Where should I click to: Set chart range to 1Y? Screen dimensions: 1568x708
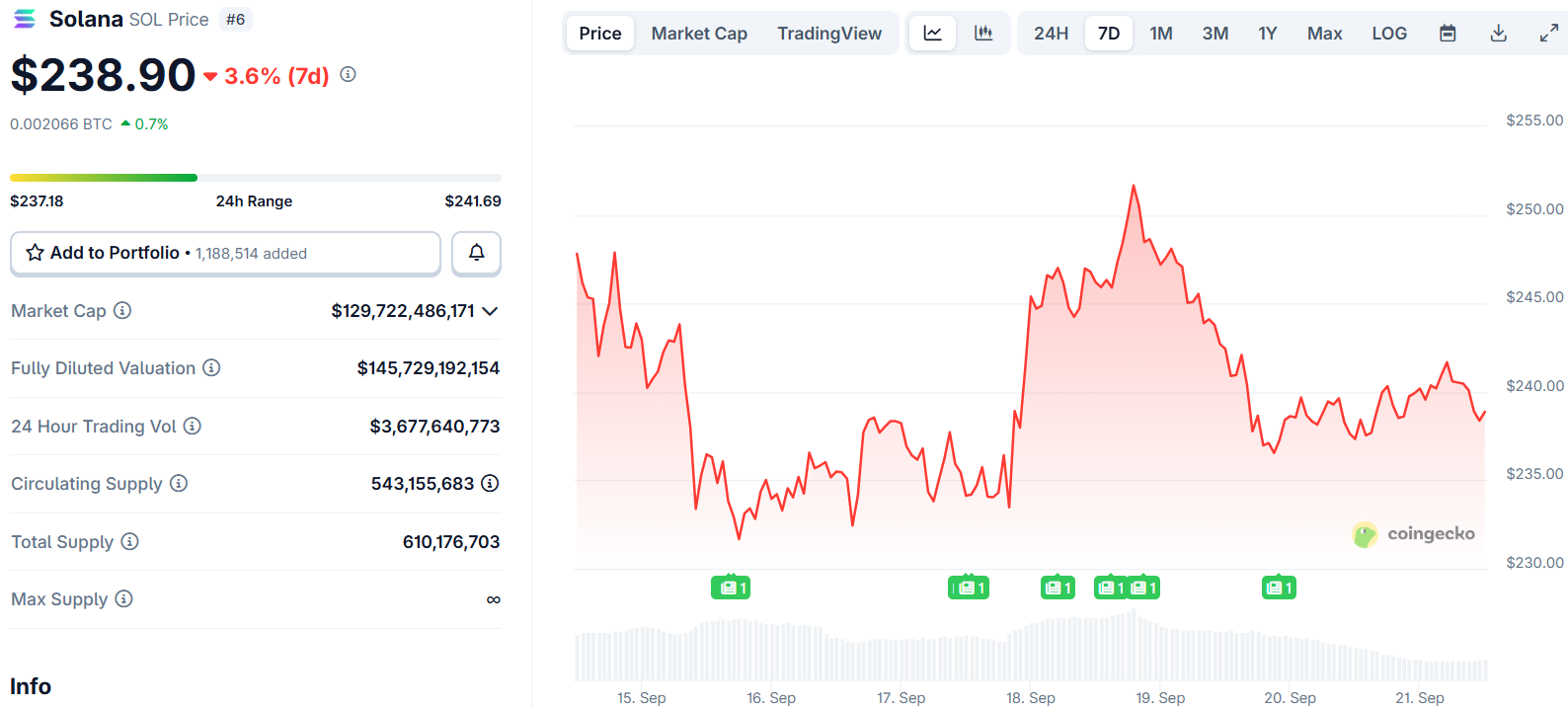[1268, 34]
